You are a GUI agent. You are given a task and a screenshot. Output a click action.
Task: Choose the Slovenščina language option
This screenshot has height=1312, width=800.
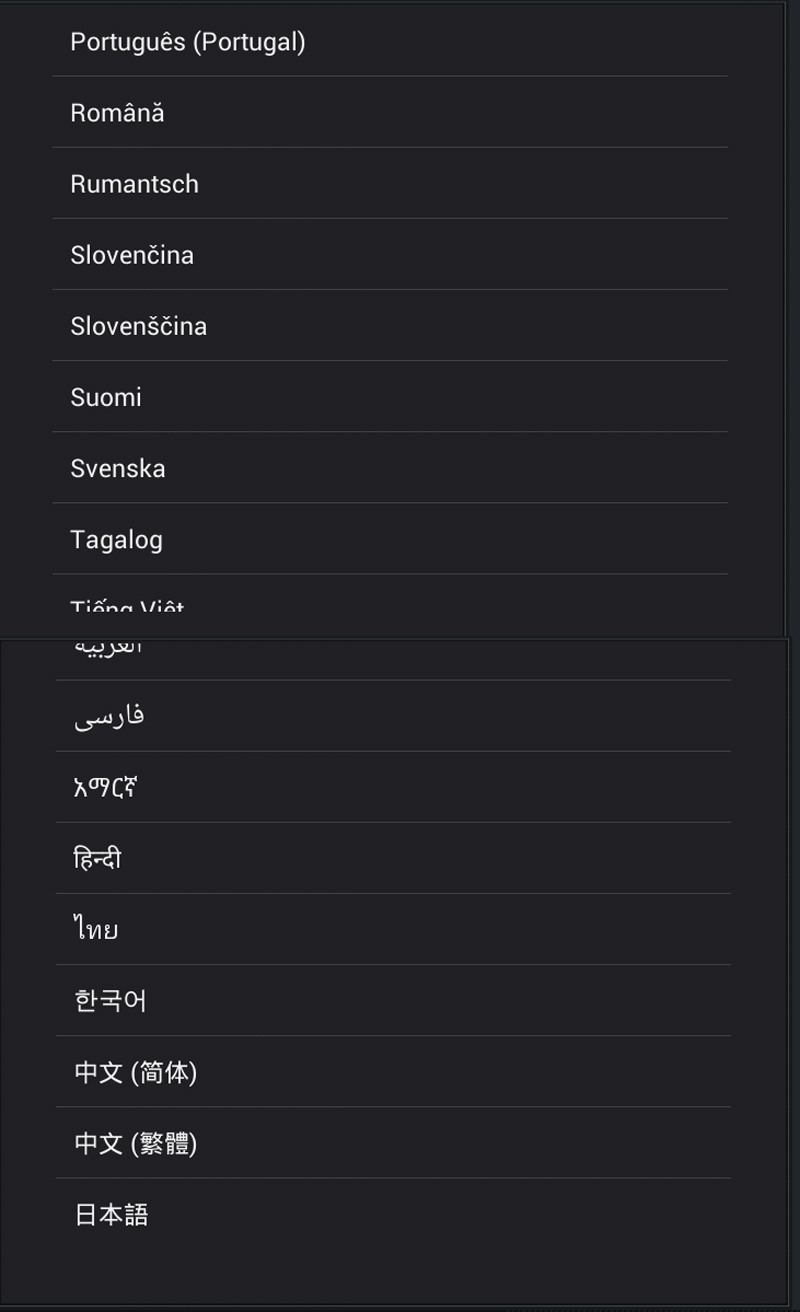(390, 325)
